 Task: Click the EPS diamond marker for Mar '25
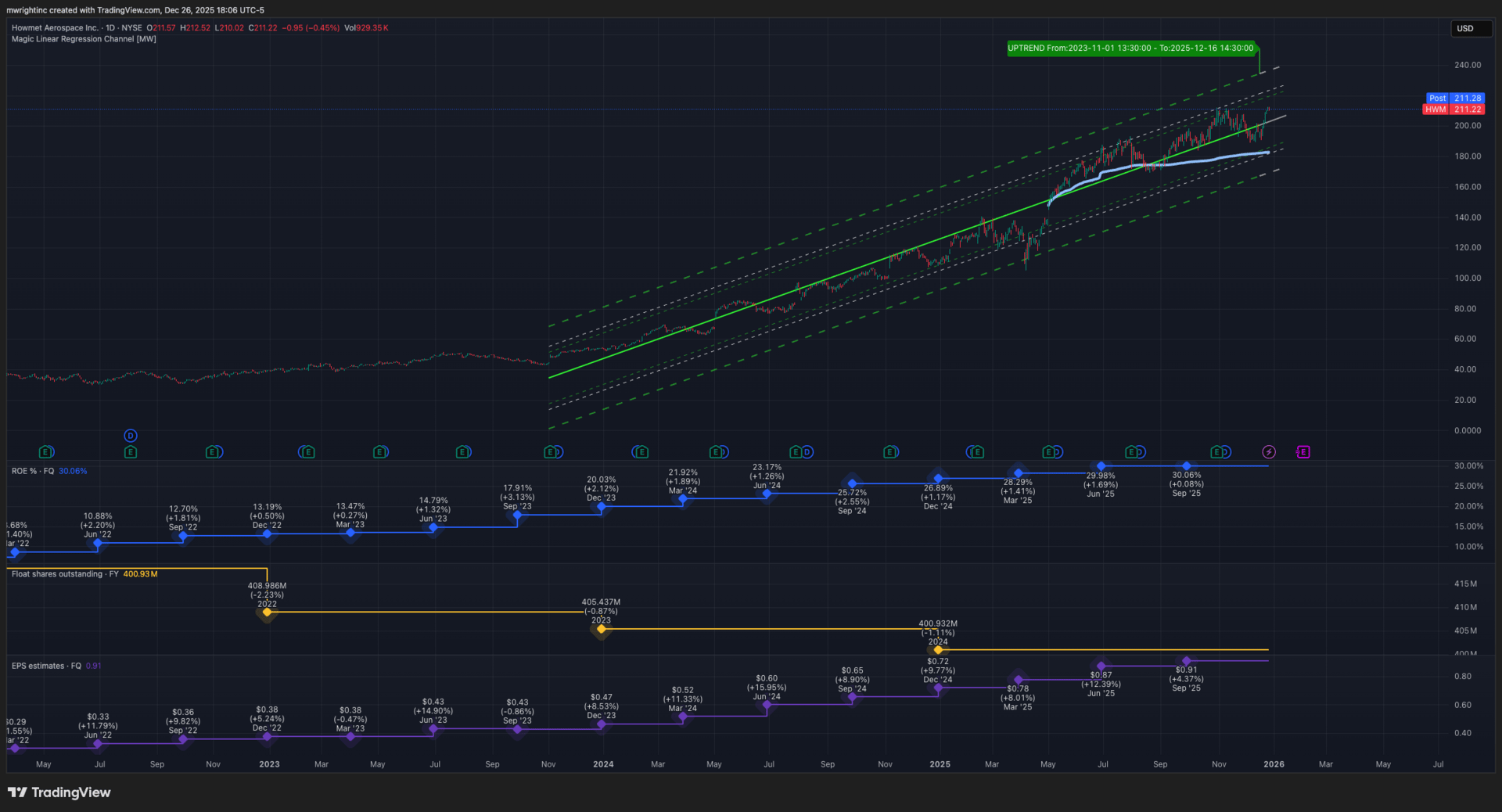pos(1018,680)
